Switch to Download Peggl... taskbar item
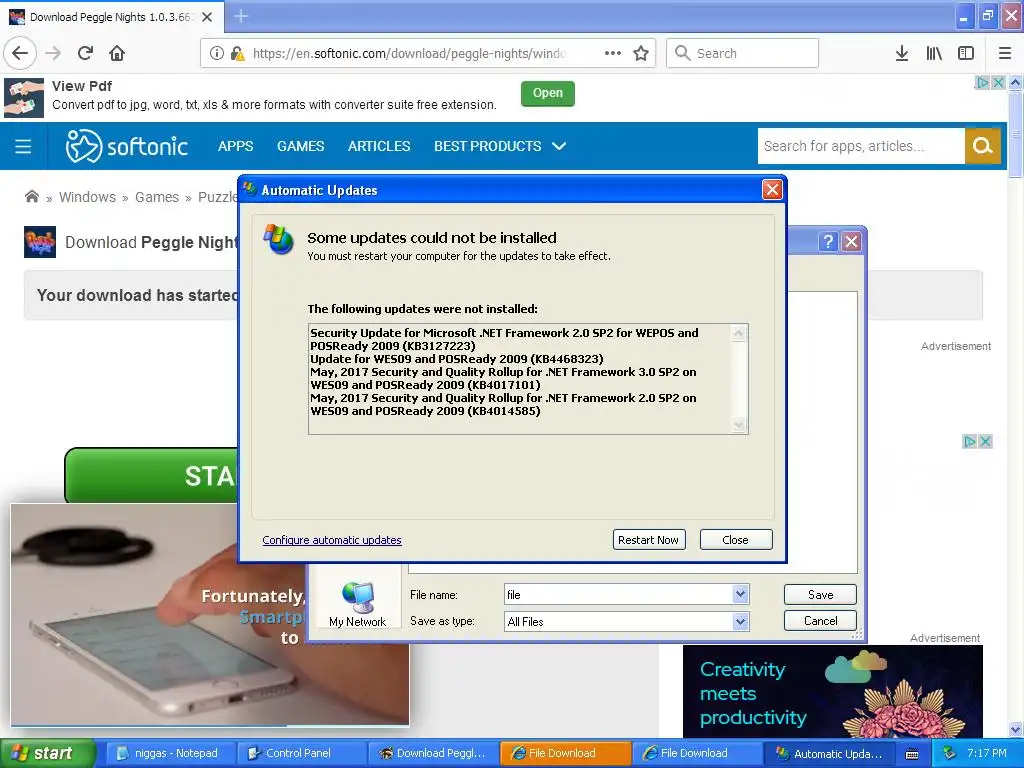1024x768 pixels. (x=433, y=753)
